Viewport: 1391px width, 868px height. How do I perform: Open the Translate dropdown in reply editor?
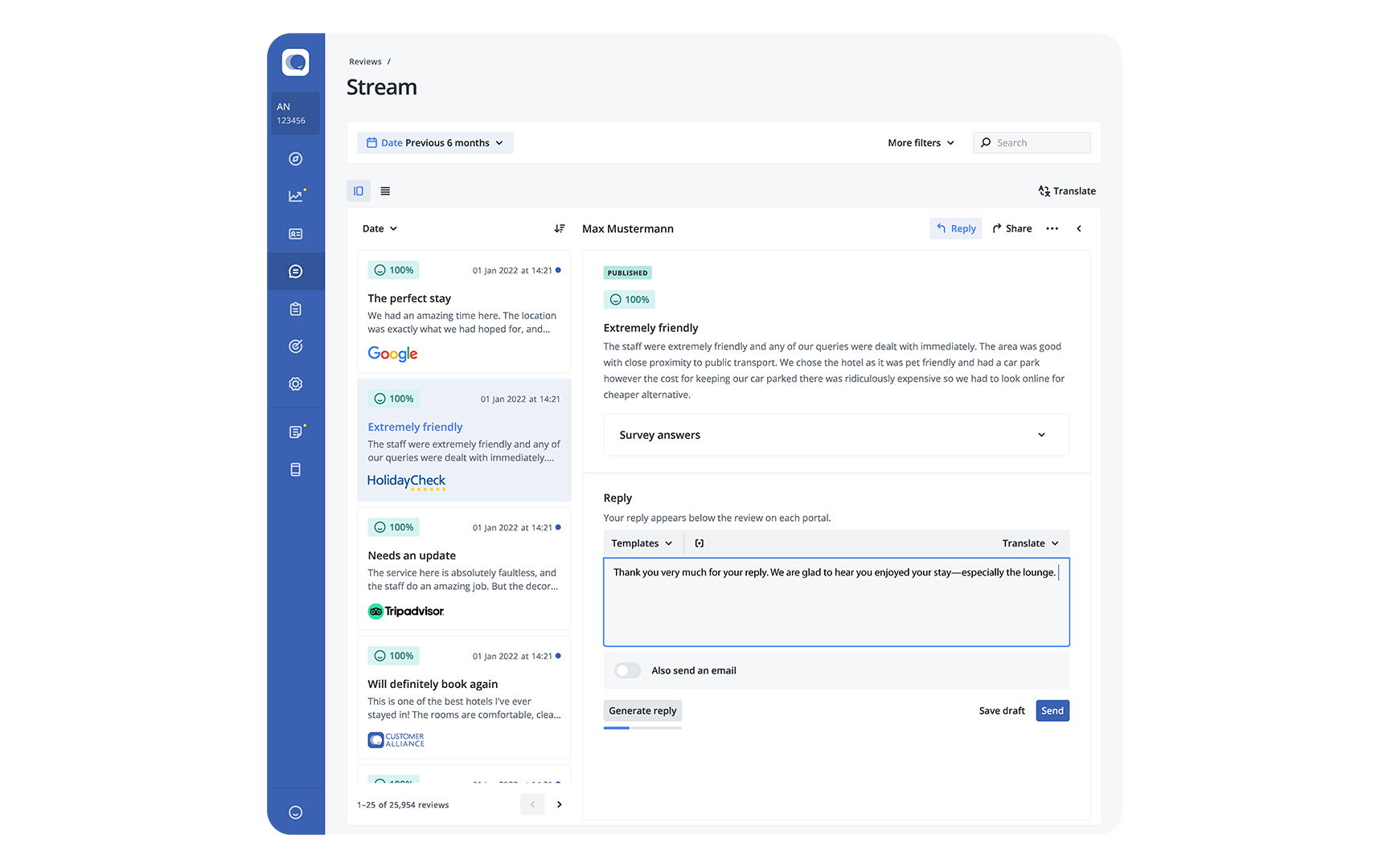pyautogui.click(x=1030, y=543)
